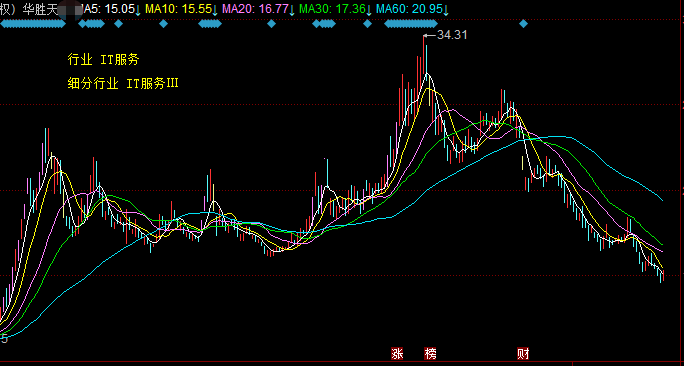Click the single diamond beneath the MA10 label
The width and height of the screenshot is (684, 366).
point(163,24)
